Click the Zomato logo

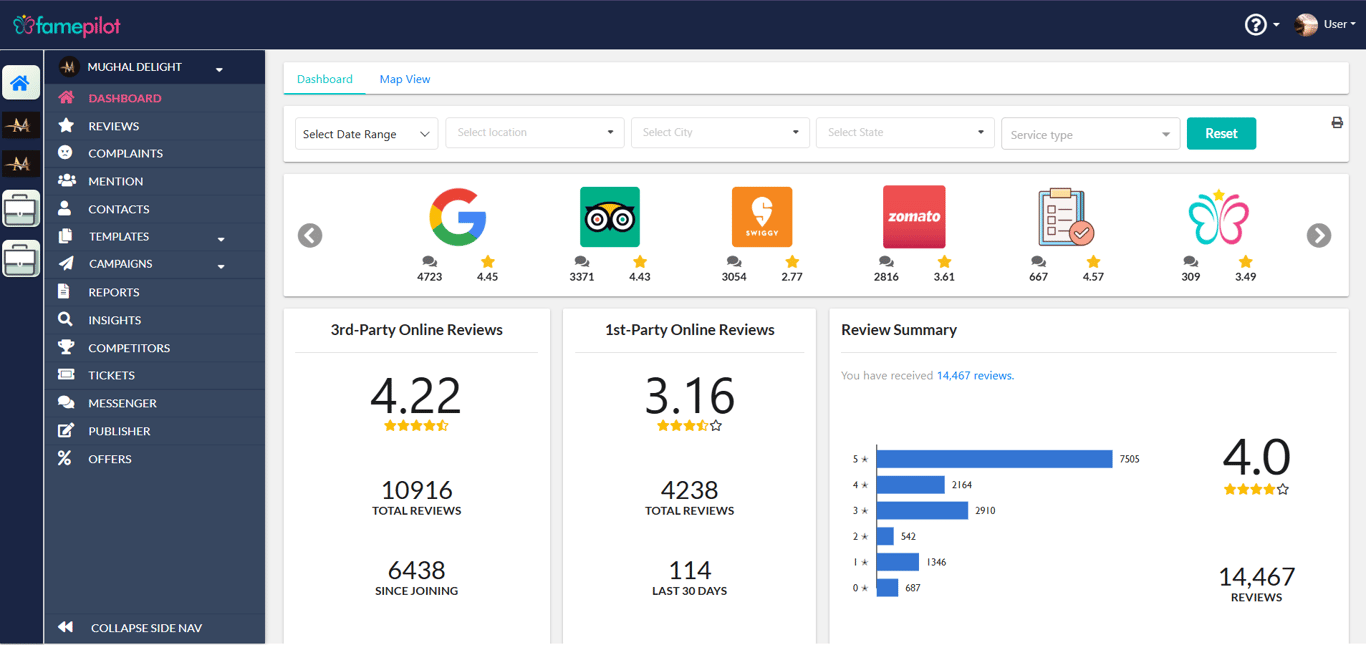(x=914, y=216)
